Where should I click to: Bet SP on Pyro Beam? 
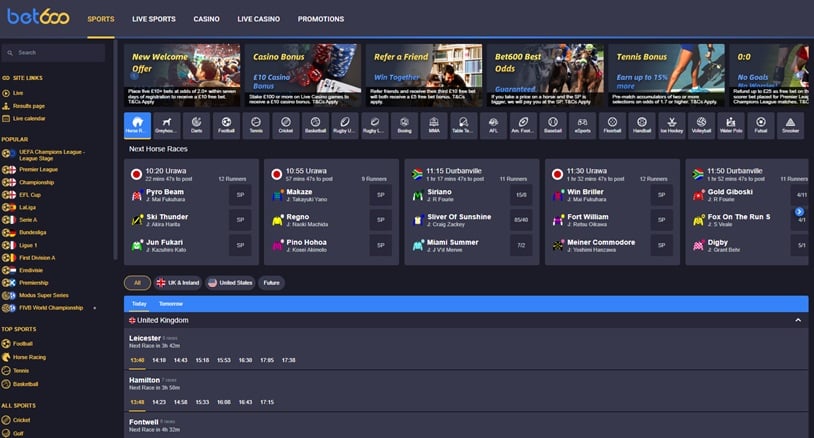pyautogui.click(x=240, y=195)
